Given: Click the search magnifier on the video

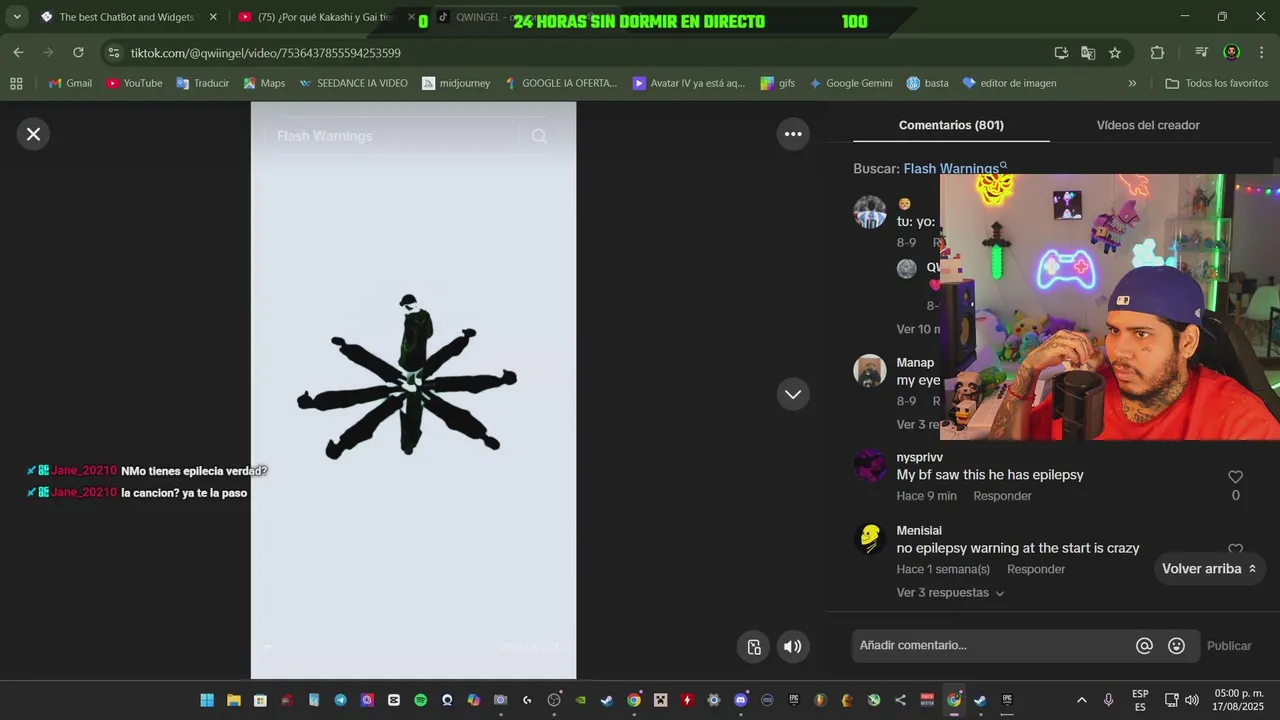Looking at the screenshot, I should tap(539, 136).
